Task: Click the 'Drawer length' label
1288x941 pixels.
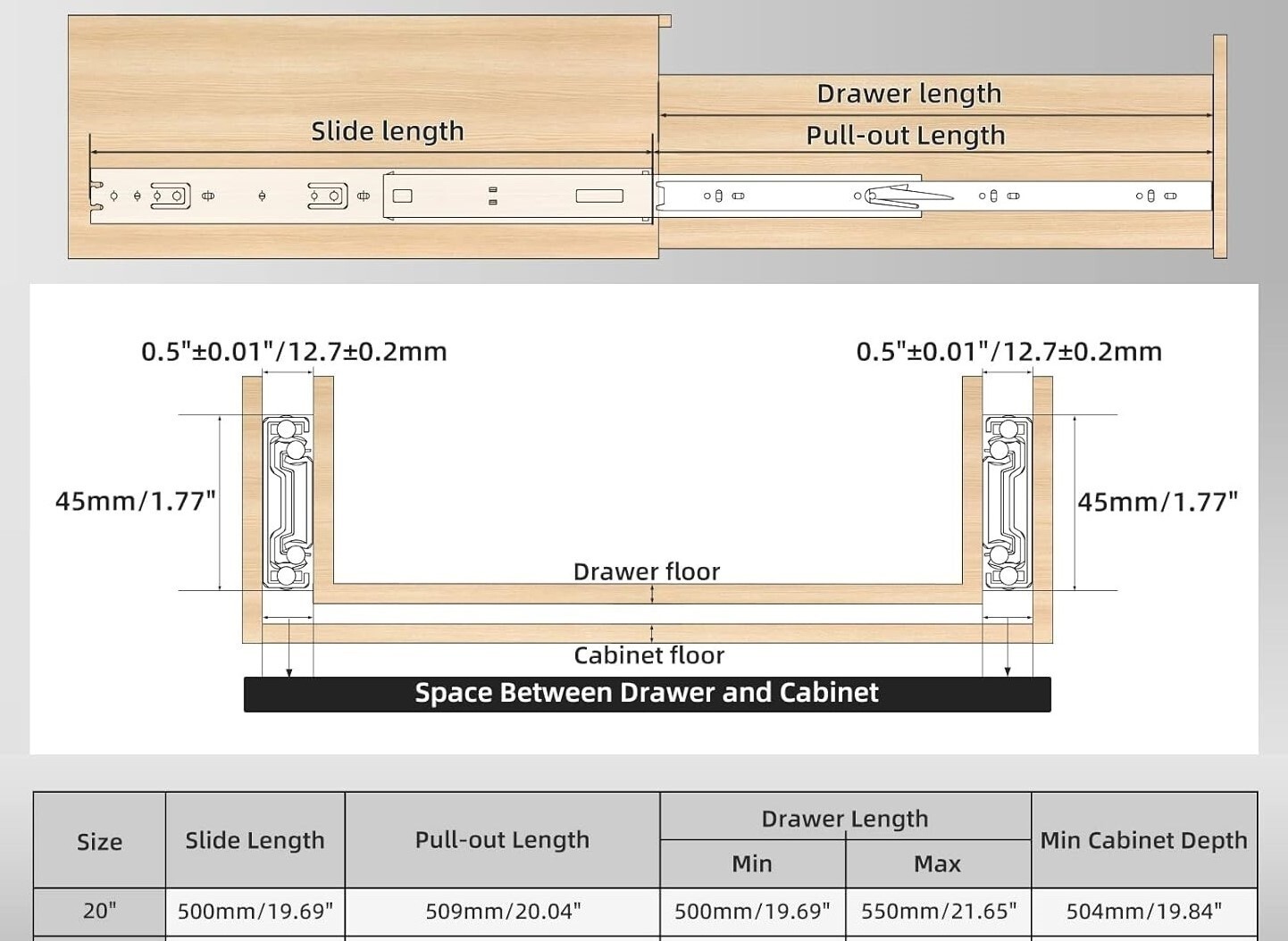Action: (x=909, y=94)
